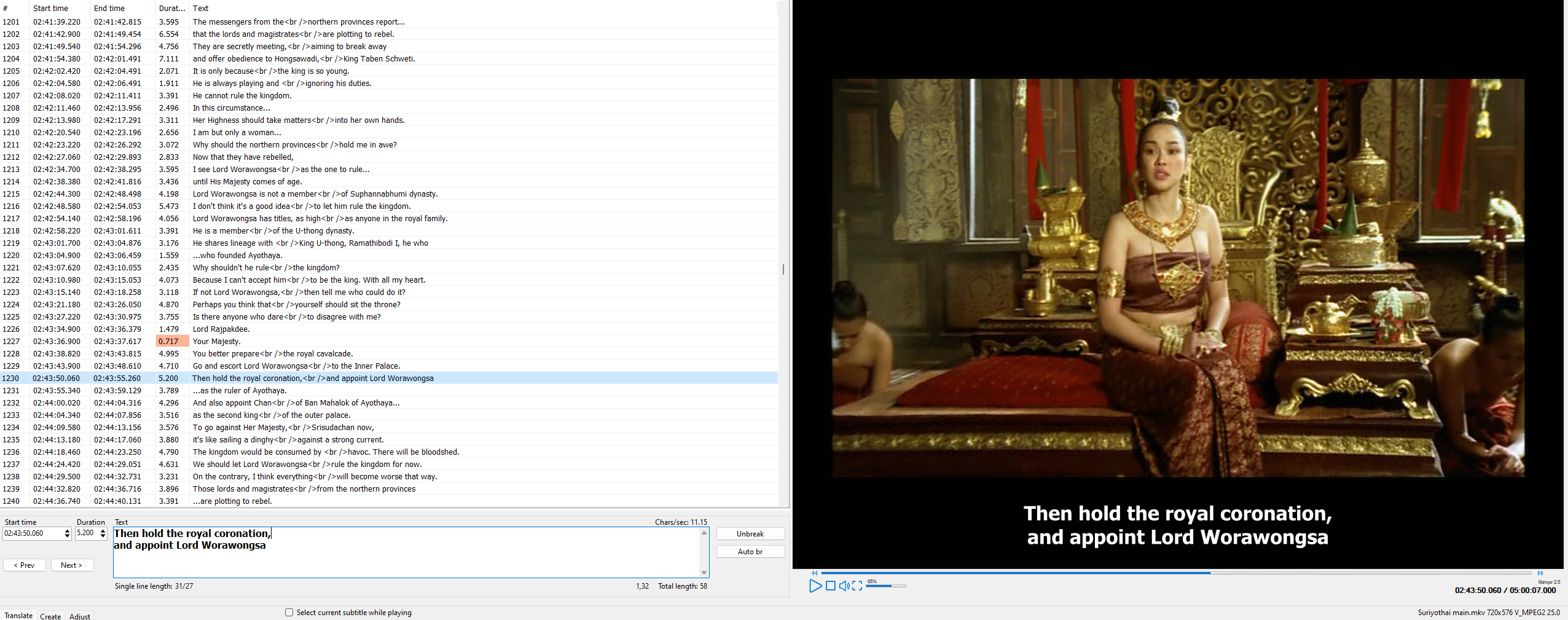
Task: Sort by the Start time column header
Action: [60, 8]
